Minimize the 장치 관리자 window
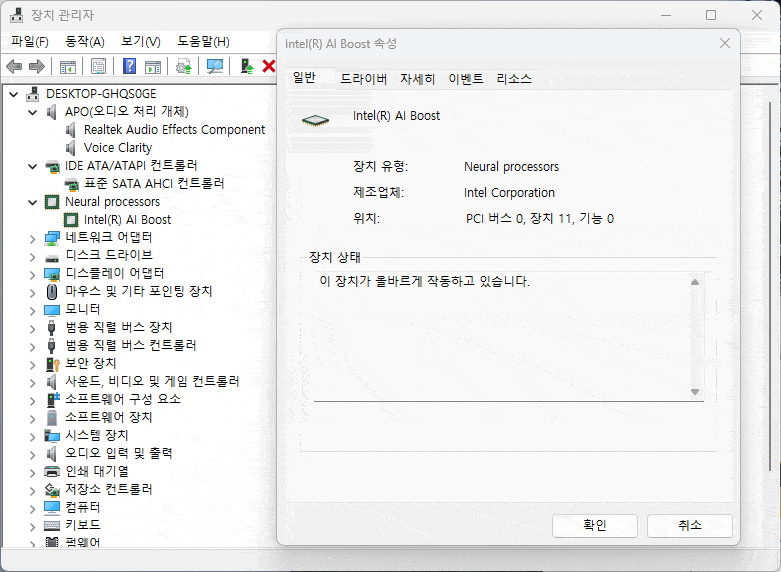 (666, 15)
